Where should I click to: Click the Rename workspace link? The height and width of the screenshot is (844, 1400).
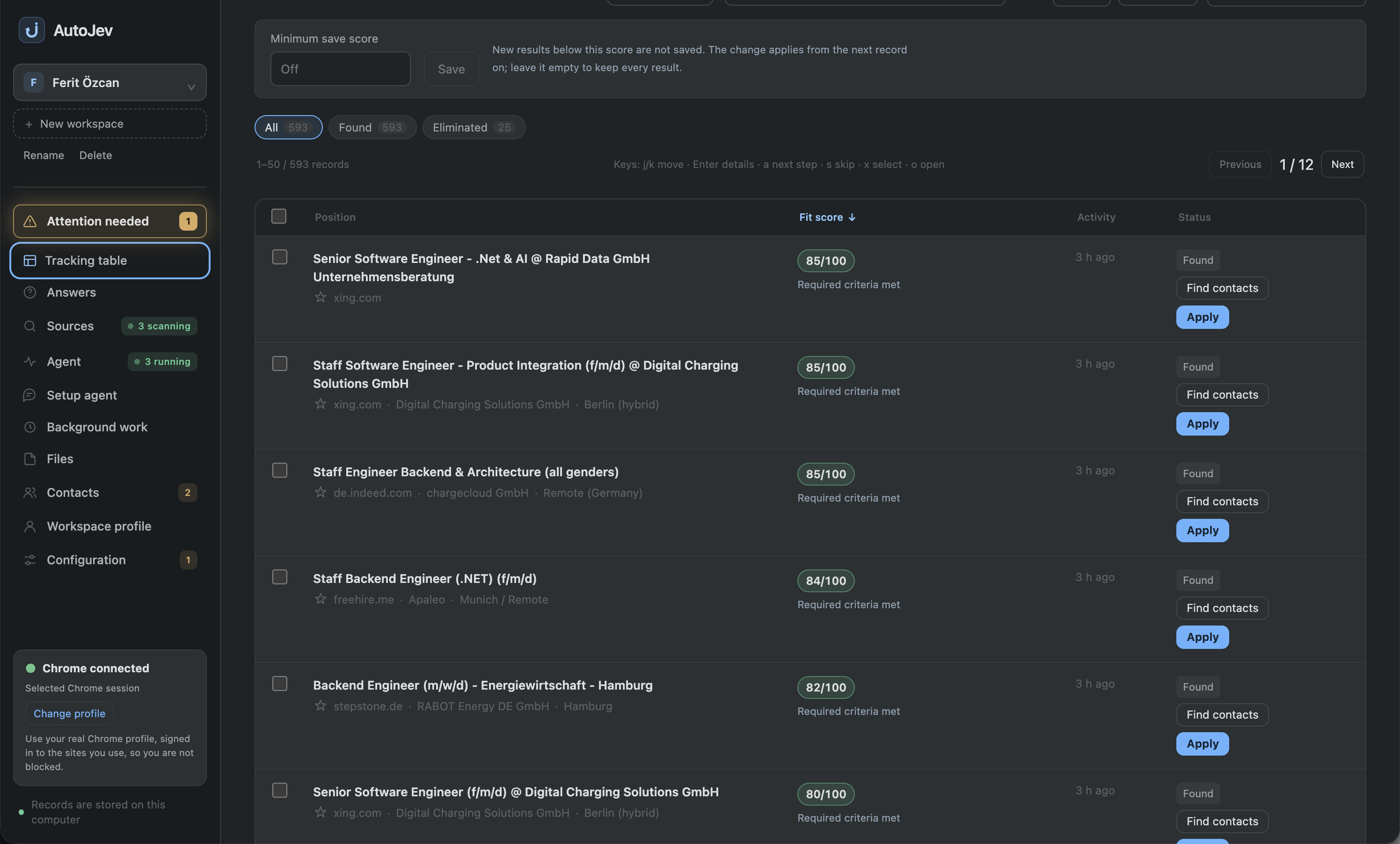(x=44, y=155)
